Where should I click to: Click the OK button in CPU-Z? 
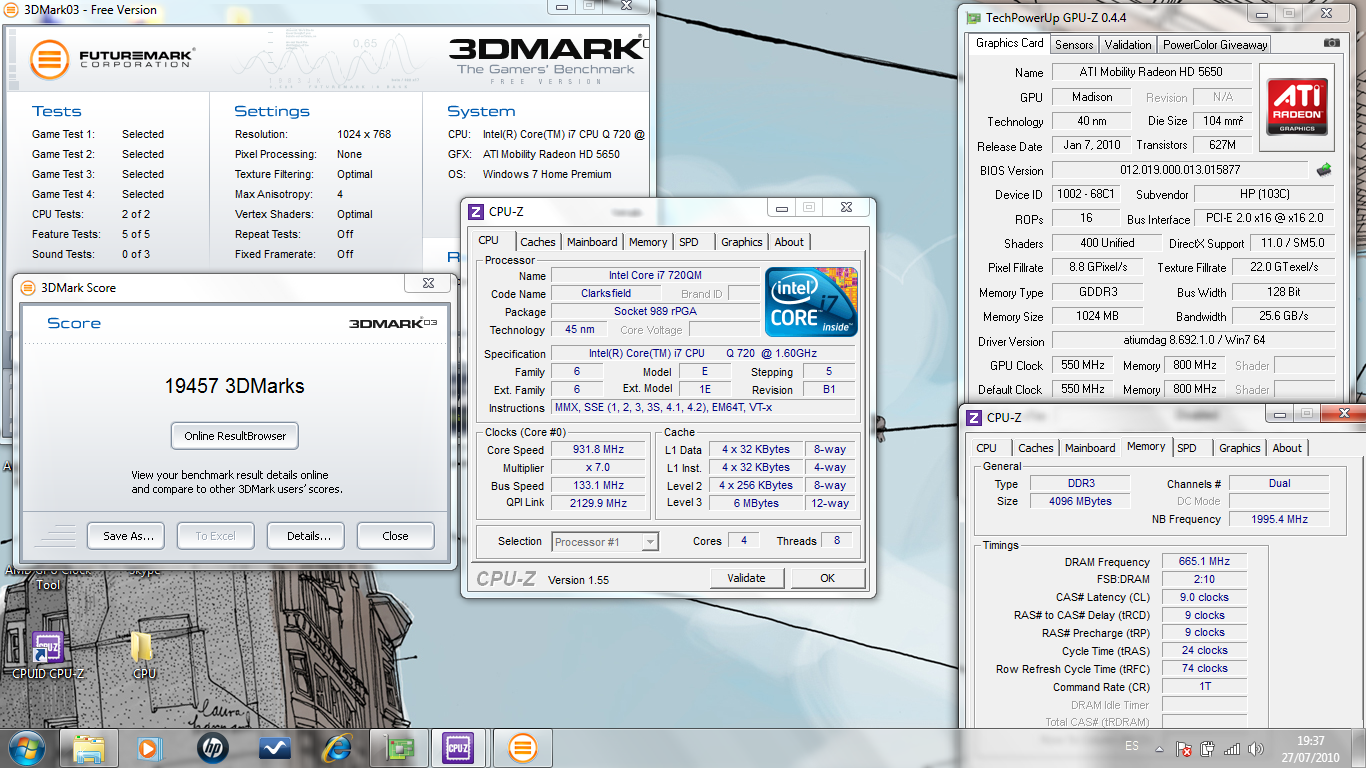827,578
